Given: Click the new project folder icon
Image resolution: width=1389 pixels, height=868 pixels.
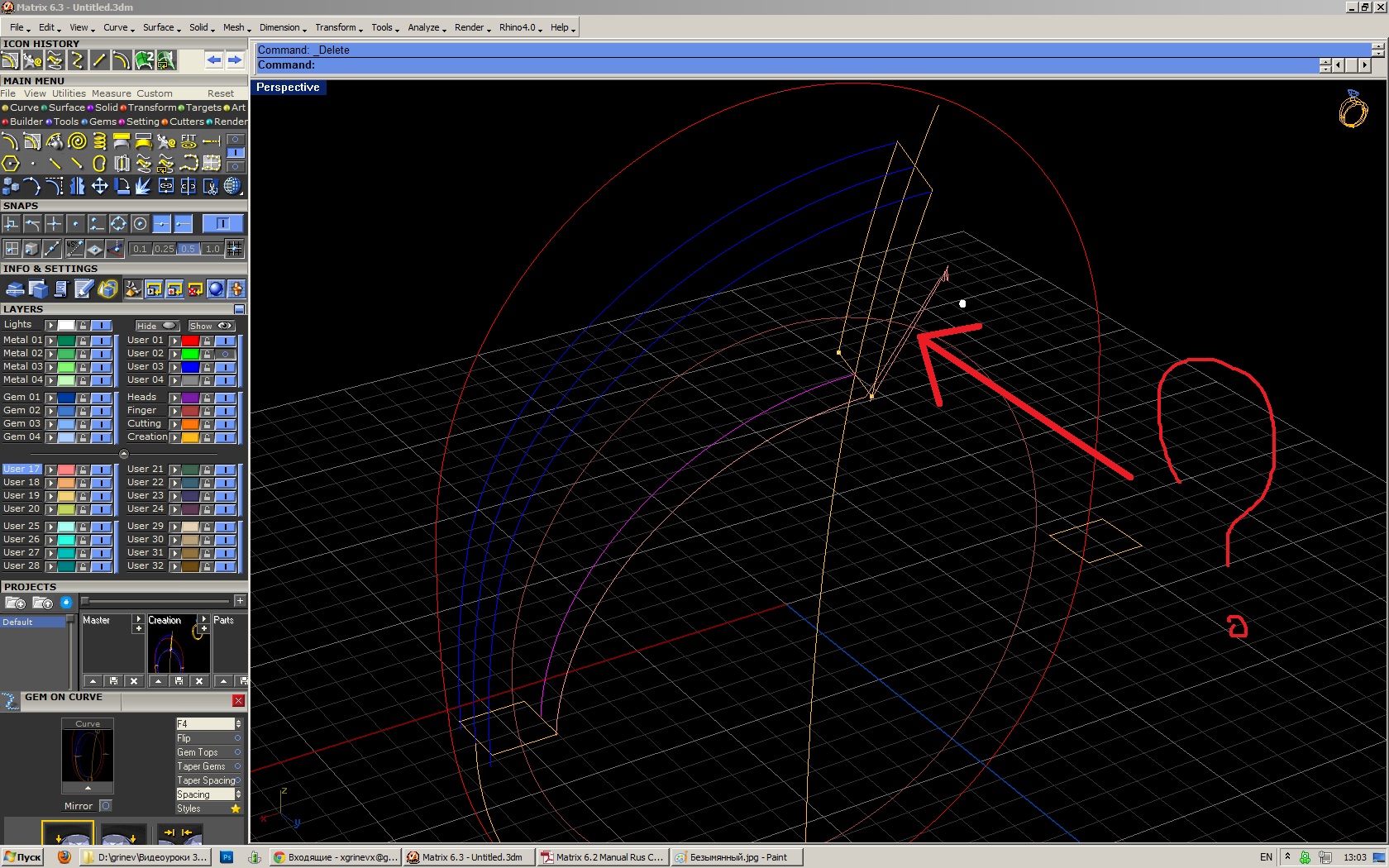Looking at the screenshot, I should point(16,603).
